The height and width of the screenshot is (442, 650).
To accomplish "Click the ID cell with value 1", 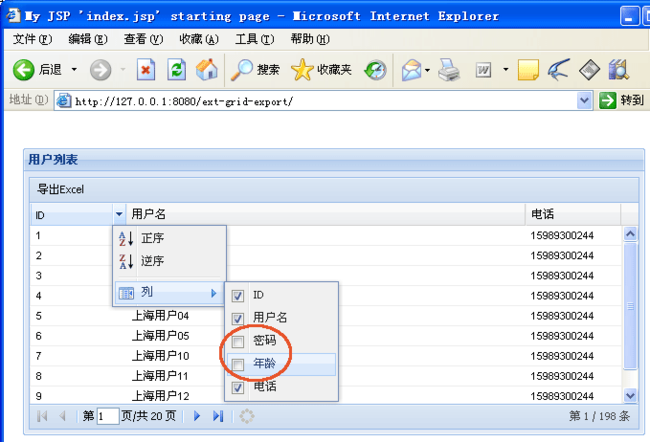I will pos(71,236).
